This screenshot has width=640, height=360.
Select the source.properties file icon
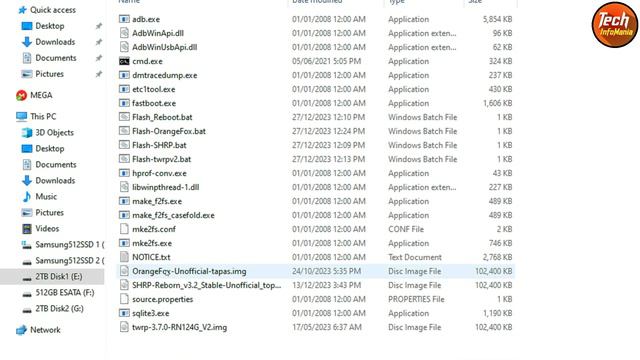[124, 299]
